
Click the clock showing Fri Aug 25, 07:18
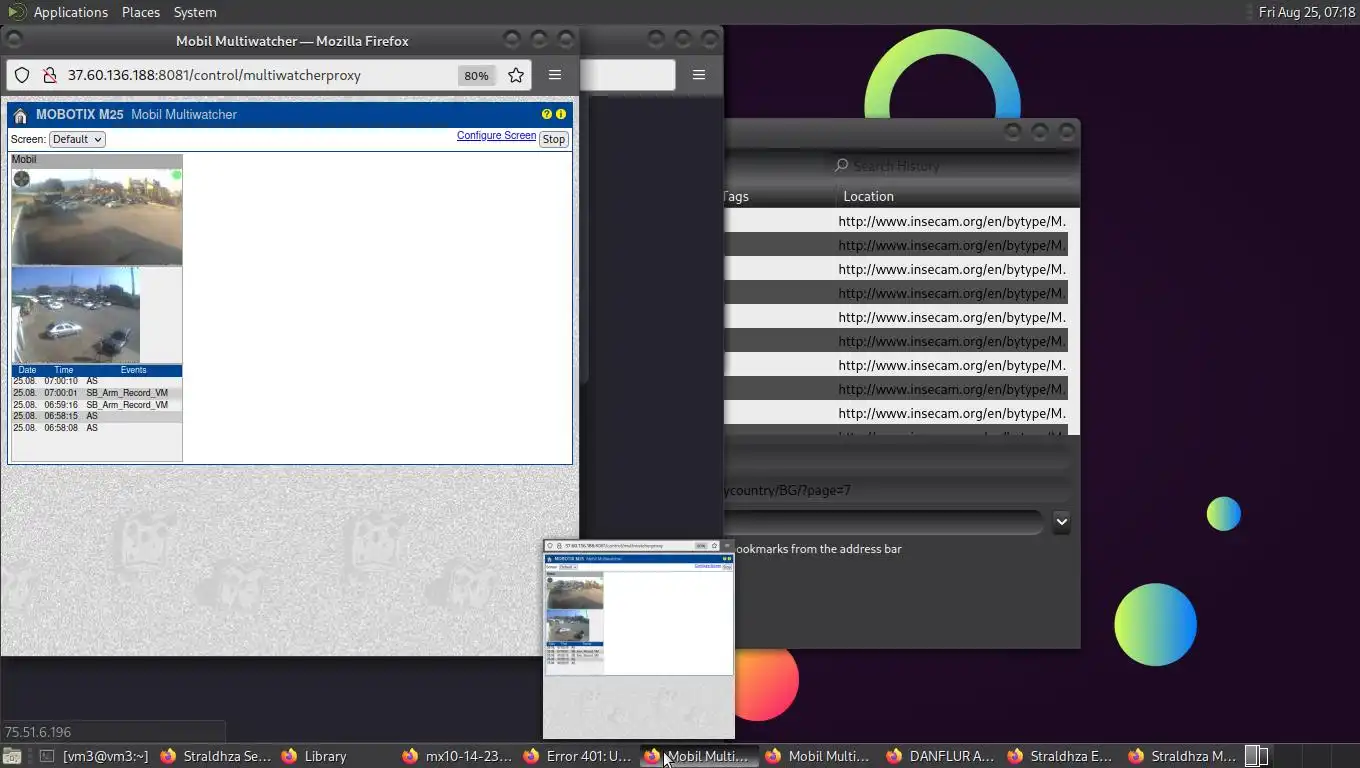[x=1306, y=12]
